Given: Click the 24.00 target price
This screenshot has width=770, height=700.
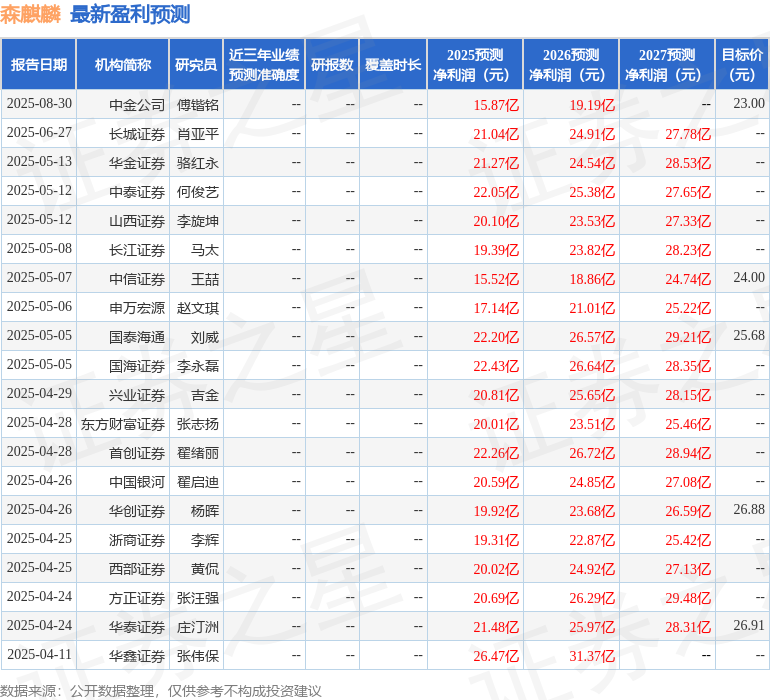Looking at the screenshot, I should [749, 278].
